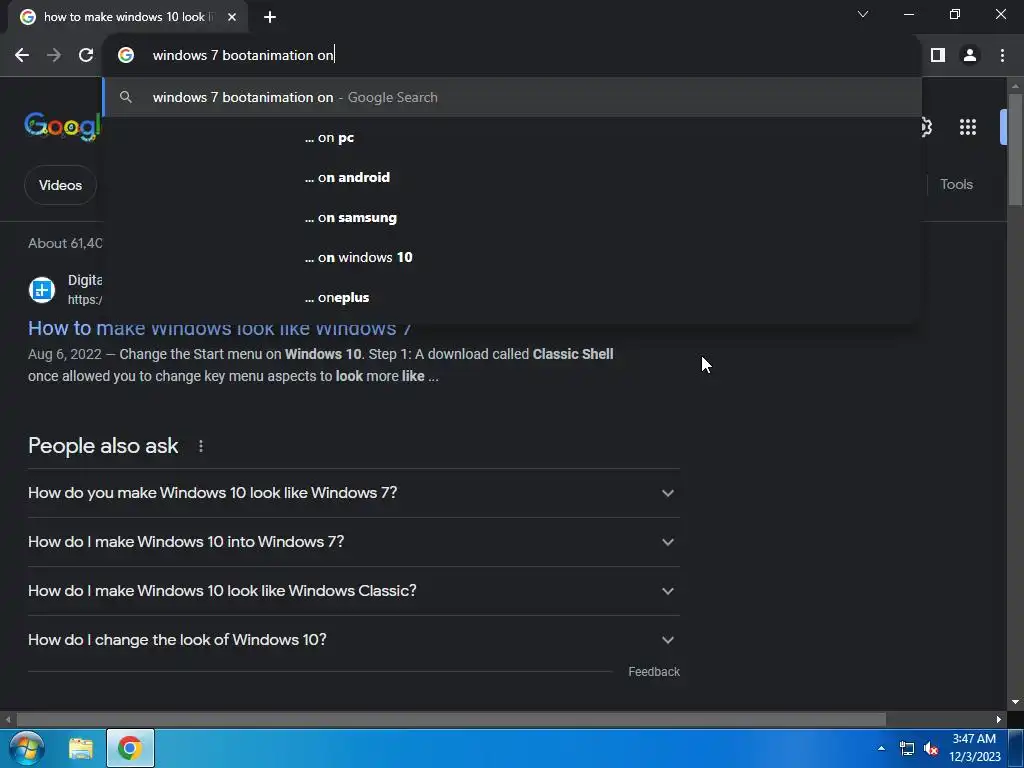The image size is (1024, 768).
Task: Choose the '... on pc' suggestion
Action: [x=512, y=138]
